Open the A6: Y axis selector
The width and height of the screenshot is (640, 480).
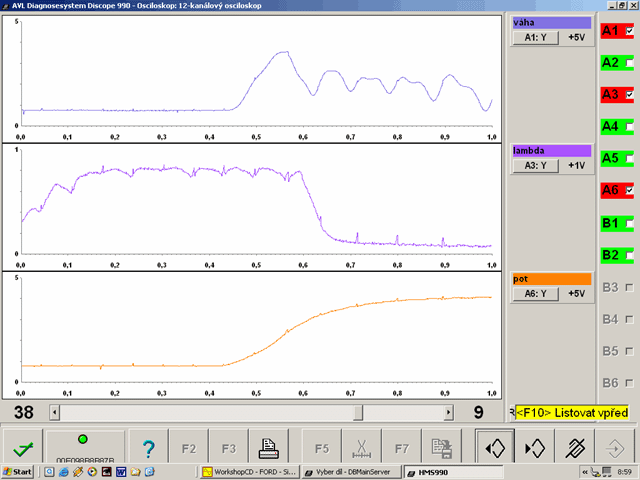pyautogui.click(x=536, y=294)
